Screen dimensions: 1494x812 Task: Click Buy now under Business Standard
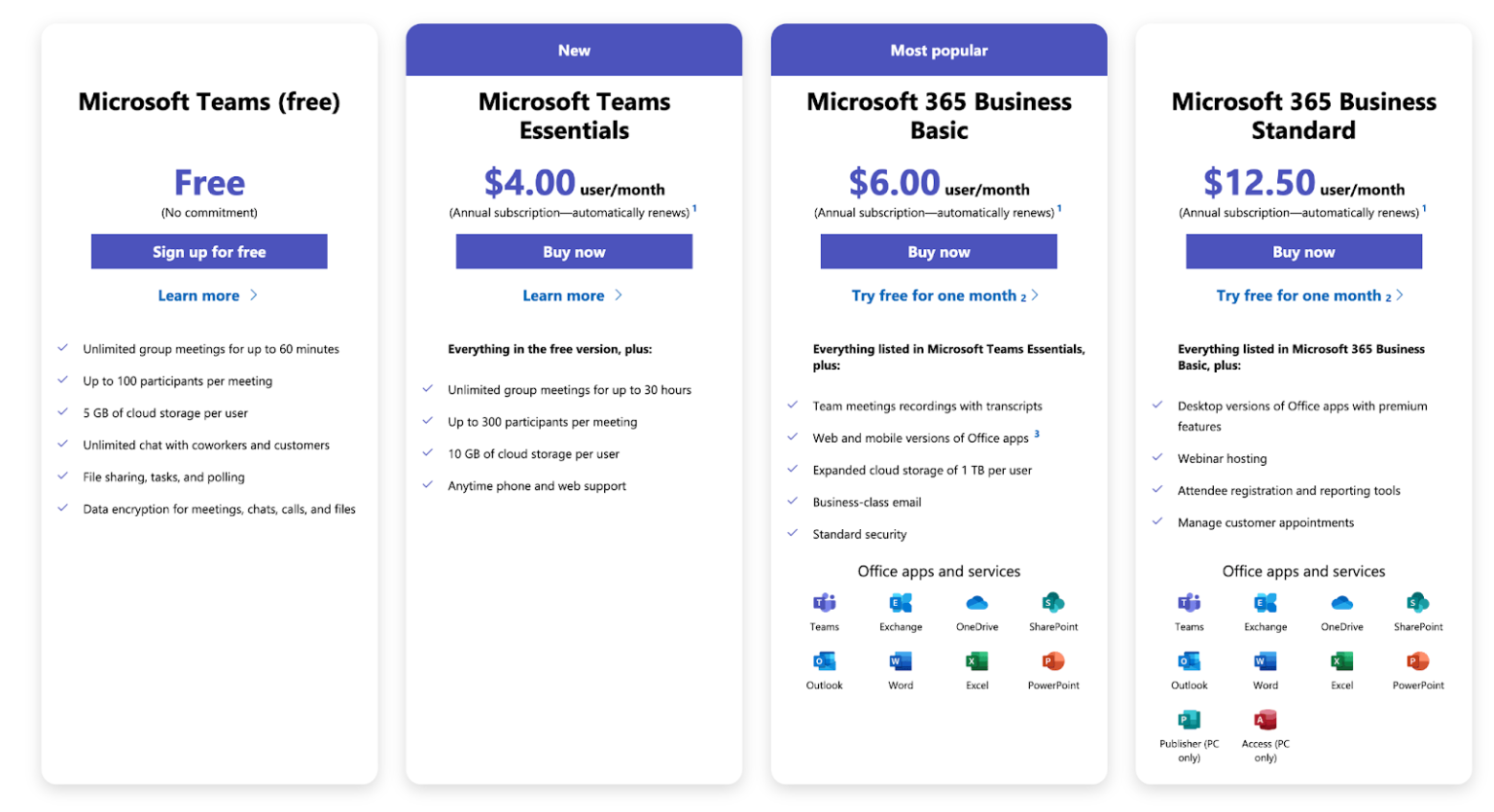pyautogui.click(x=1303, y=251)
